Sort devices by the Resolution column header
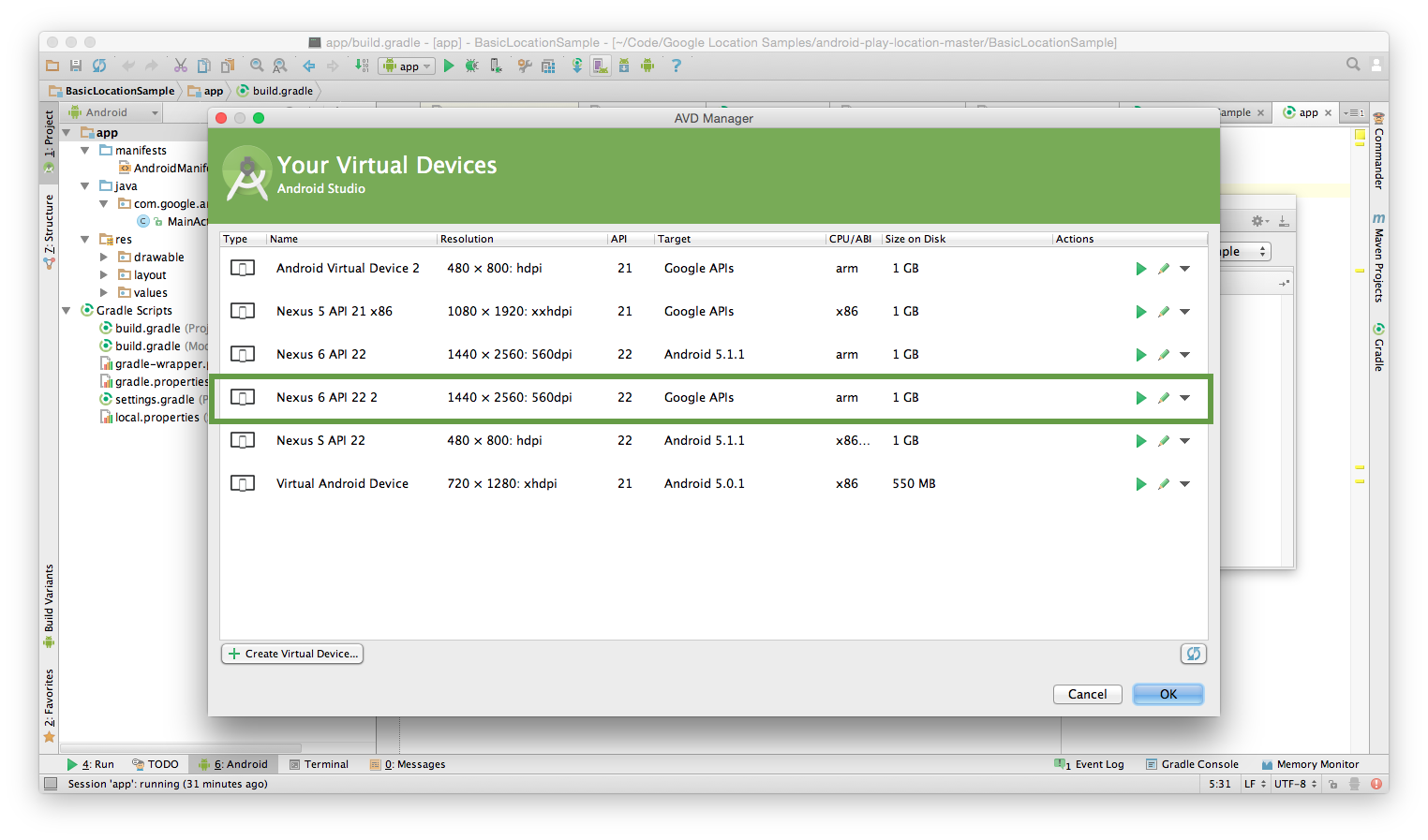This screenshot has width=1428, height=840. point(522,239)
